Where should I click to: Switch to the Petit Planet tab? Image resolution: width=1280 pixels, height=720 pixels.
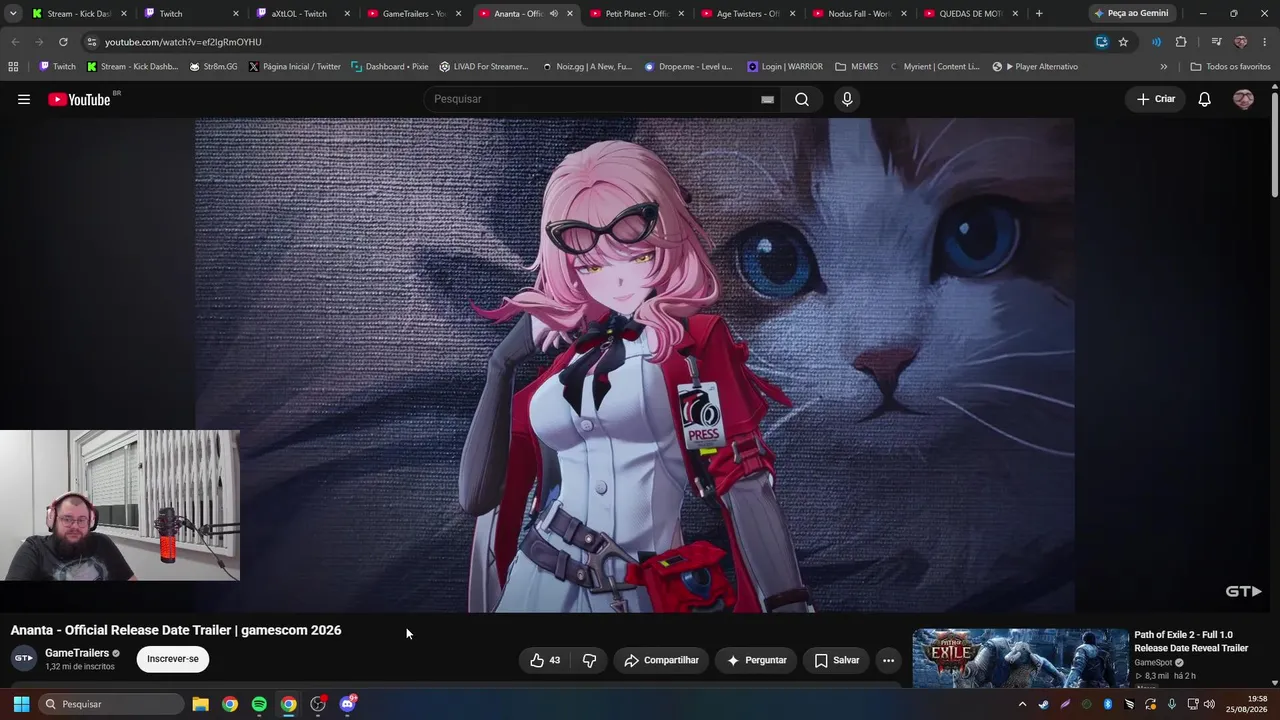click(x=637, y=14)
